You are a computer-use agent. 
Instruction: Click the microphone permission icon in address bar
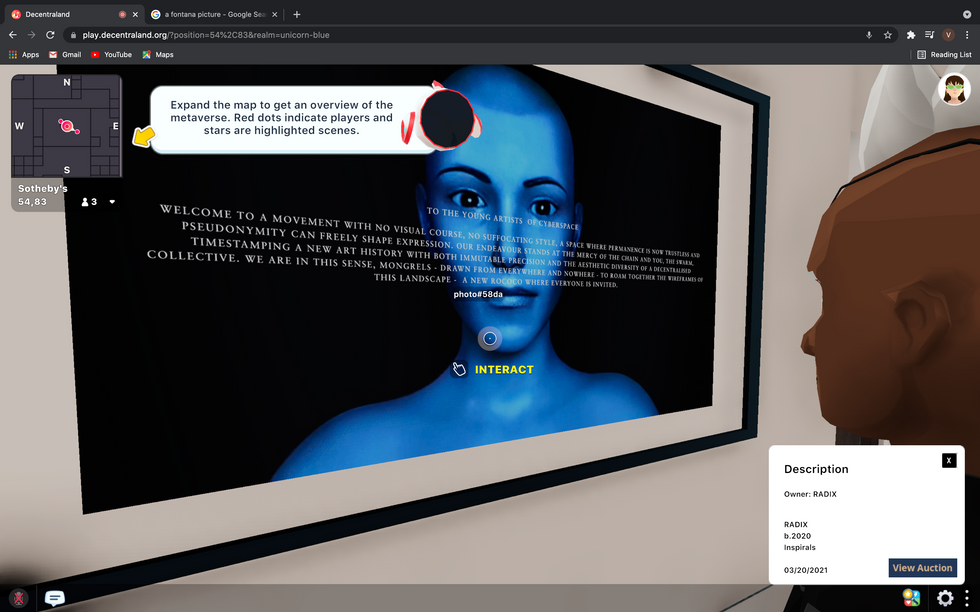[869, 35]
